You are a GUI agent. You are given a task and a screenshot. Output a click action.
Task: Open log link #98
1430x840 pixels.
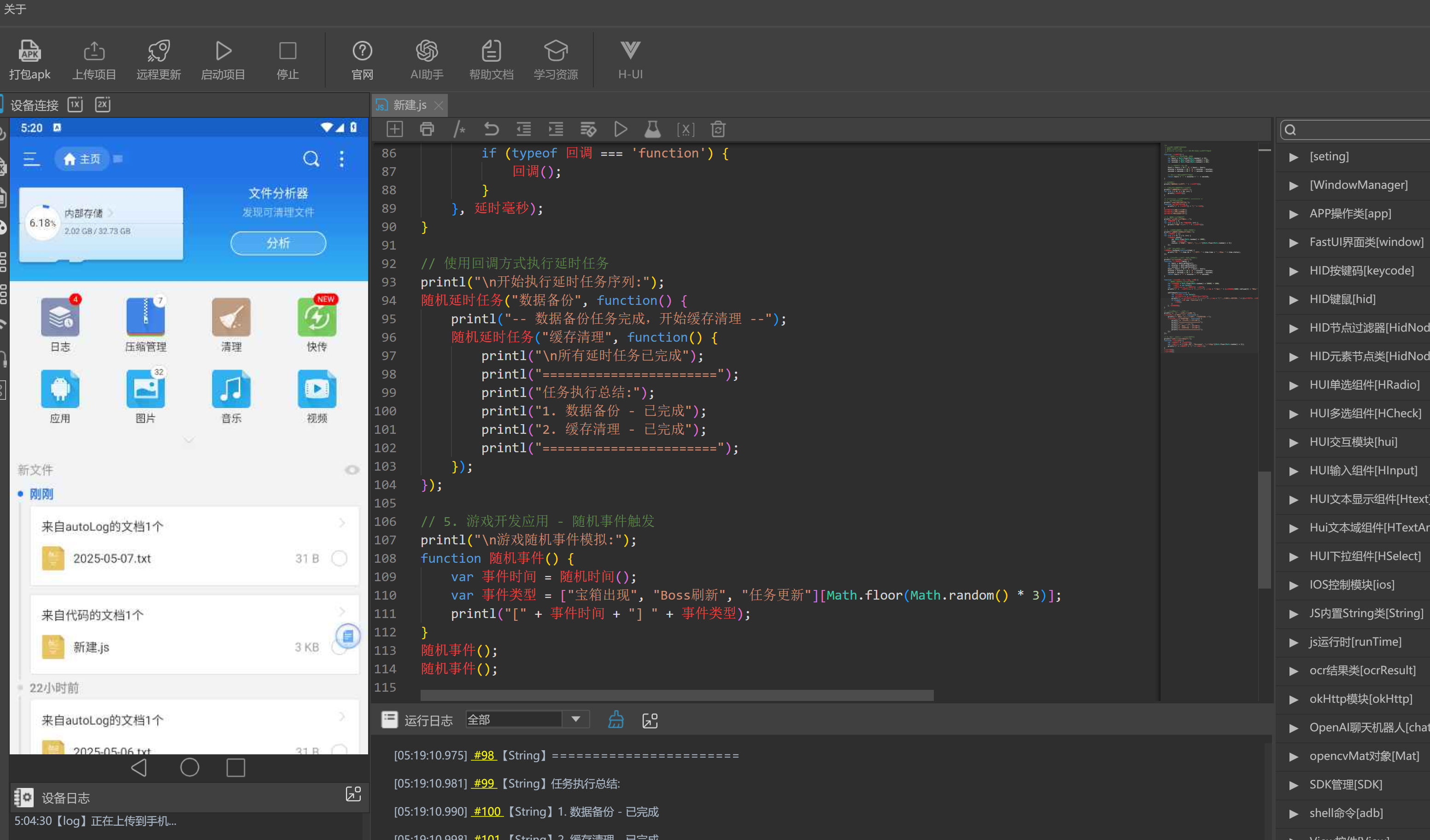click(484, 755)
